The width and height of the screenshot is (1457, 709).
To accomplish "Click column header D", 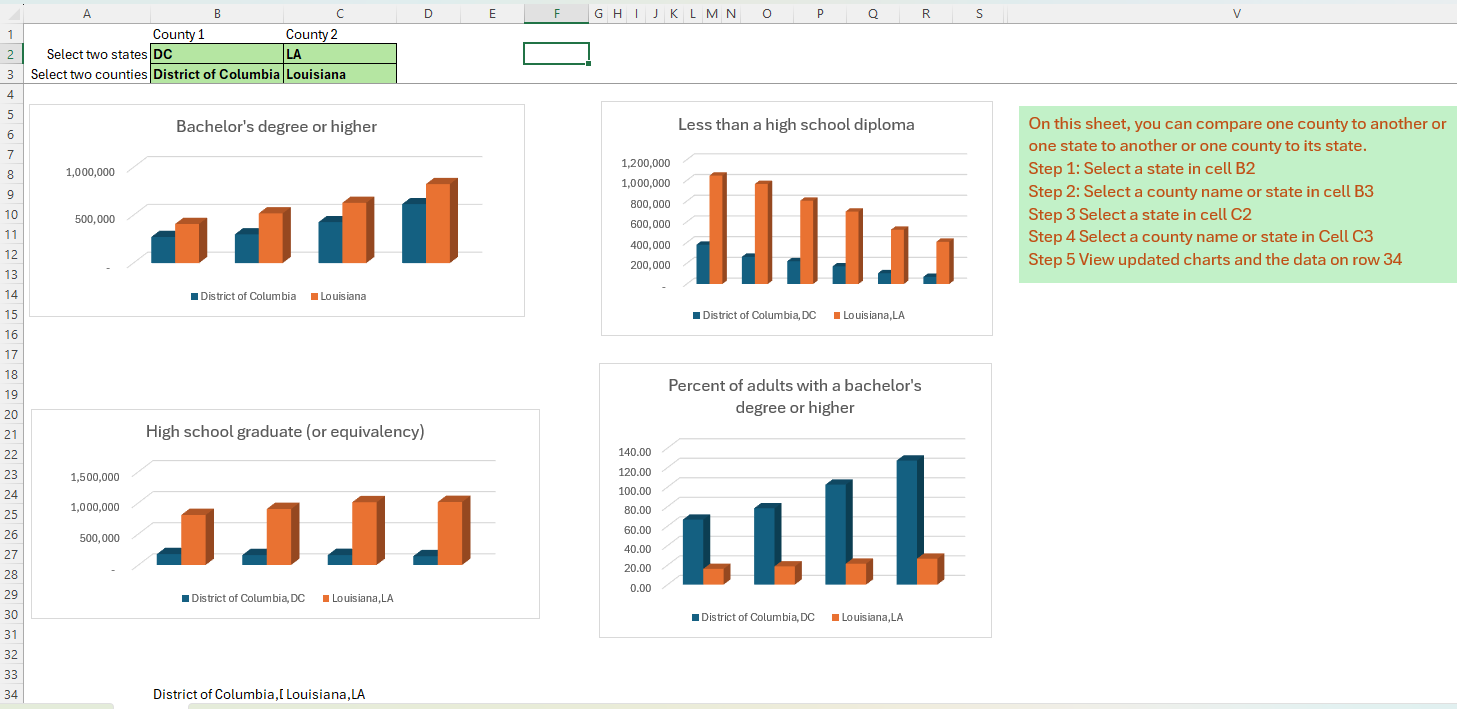I will click(x=428, y=13).
